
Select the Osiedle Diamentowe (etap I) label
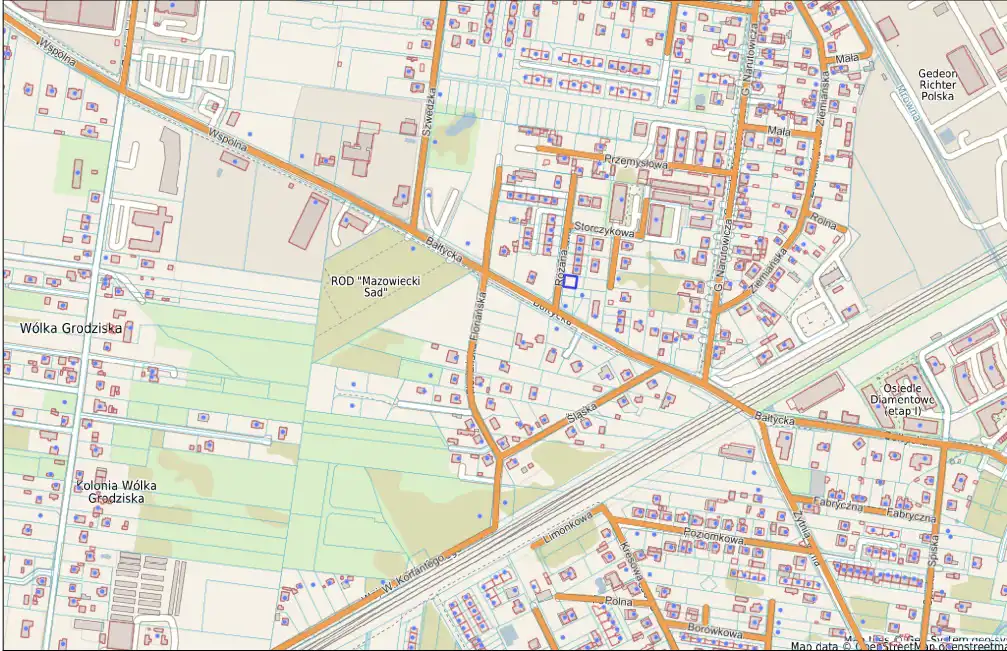902,399
